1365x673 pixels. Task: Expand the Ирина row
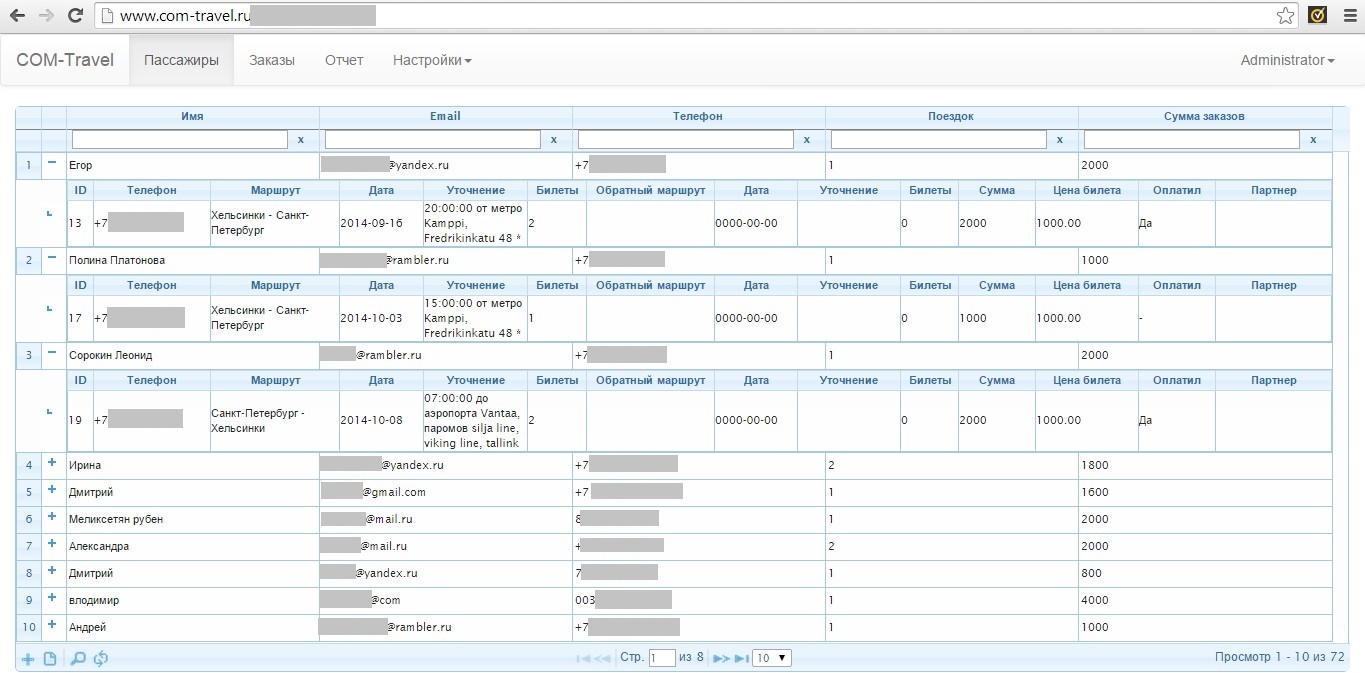pyautogui.click(x=53, y=463)
